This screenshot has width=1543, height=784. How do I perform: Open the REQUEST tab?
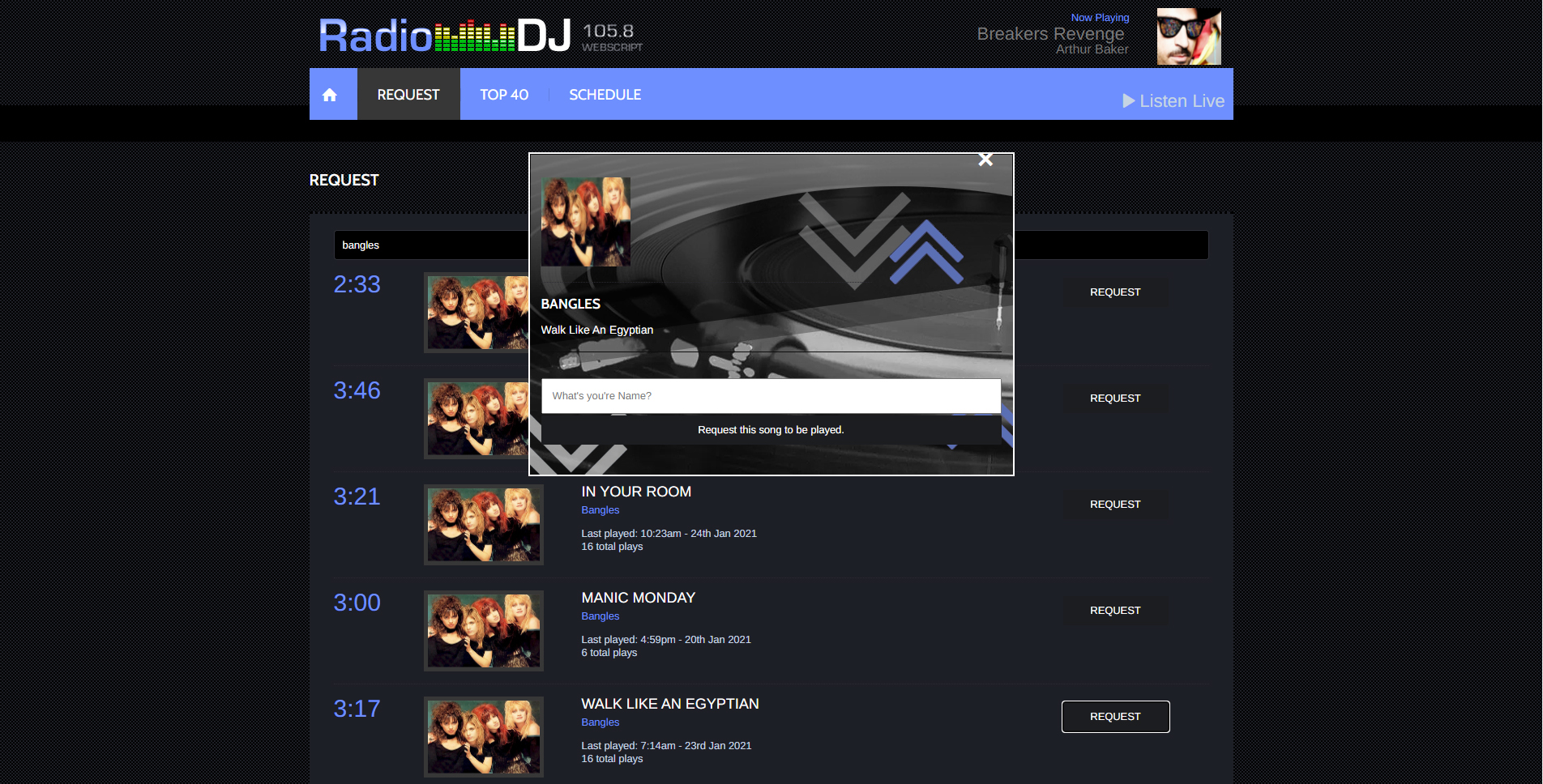[x=408, y=95]
